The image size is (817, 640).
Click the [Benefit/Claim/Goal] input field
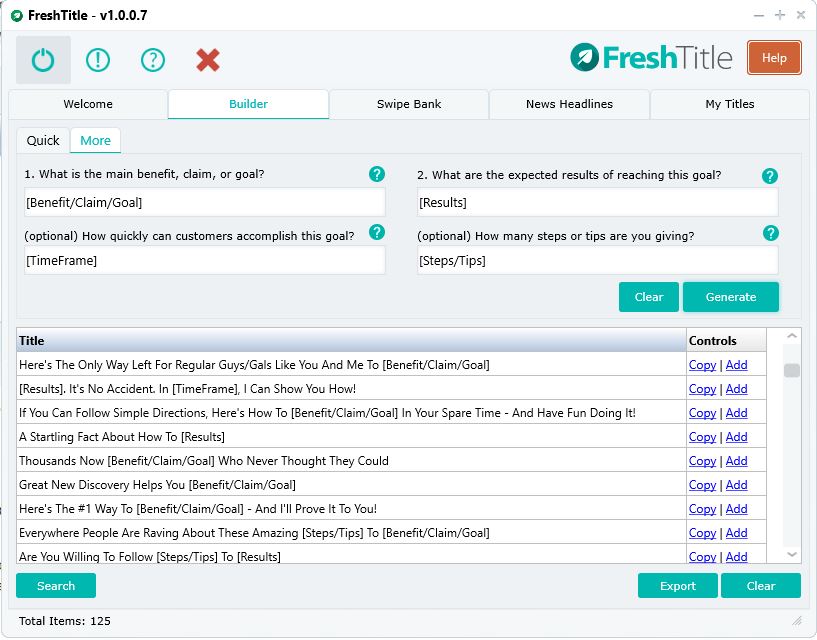click(x=205, y=202)
